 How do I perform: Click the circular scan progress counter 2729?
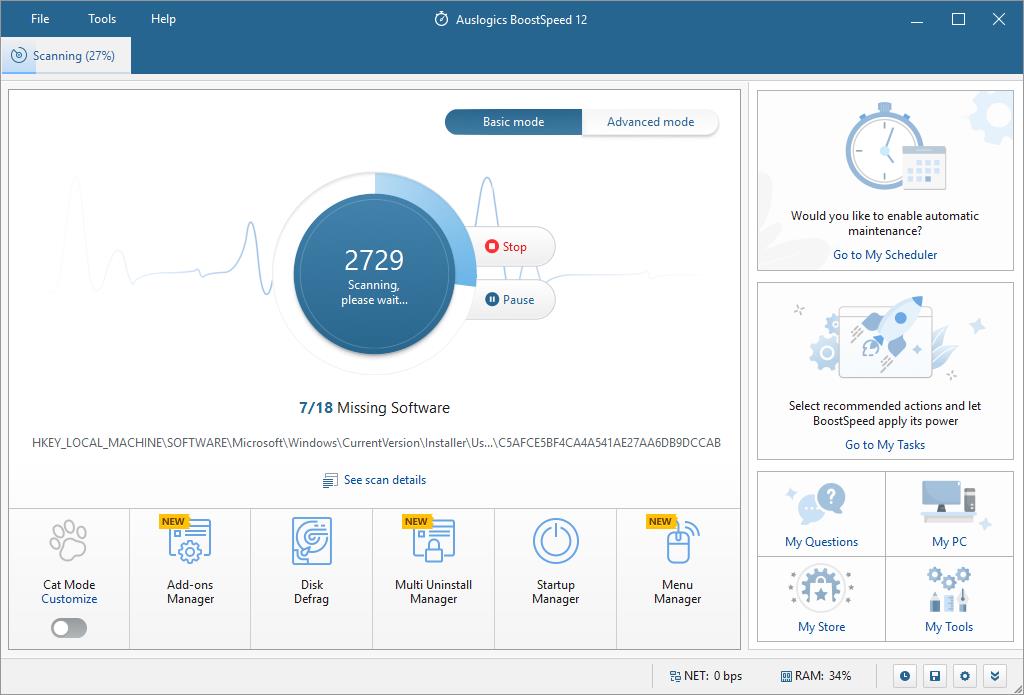click(374, 274)
